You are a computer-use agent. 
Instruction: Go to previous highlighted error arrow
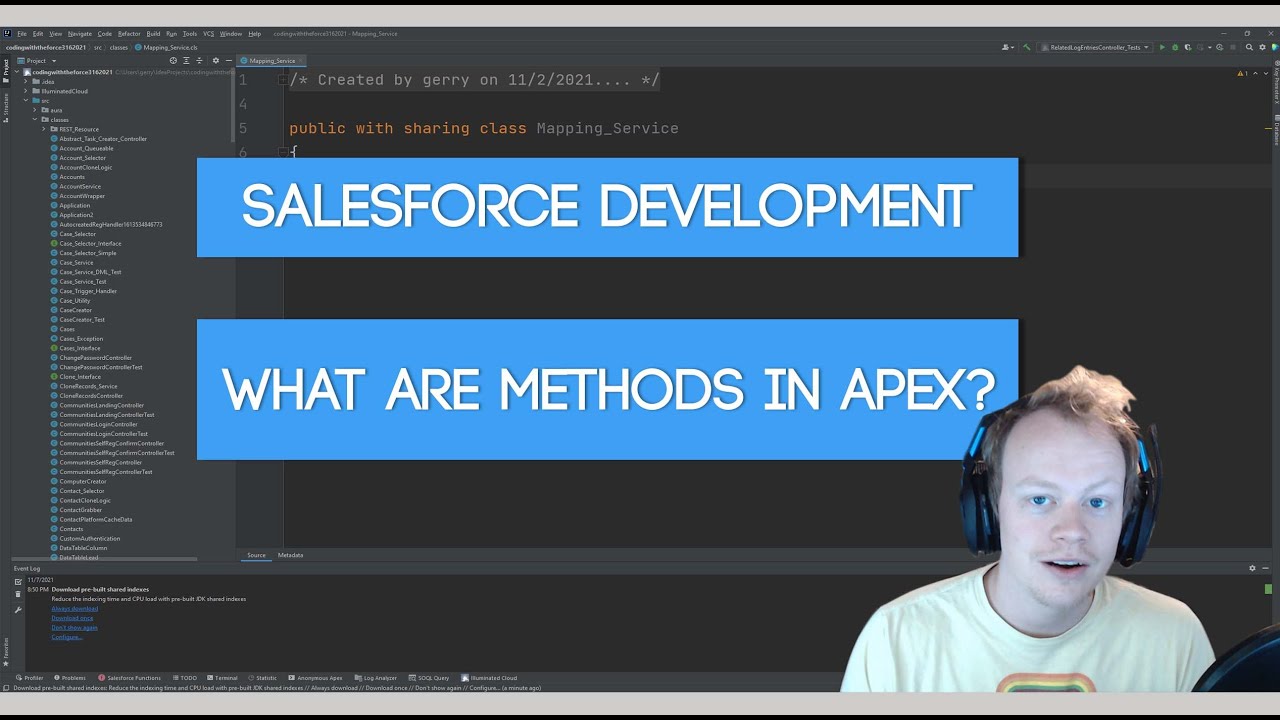(x=1255, y=73)
